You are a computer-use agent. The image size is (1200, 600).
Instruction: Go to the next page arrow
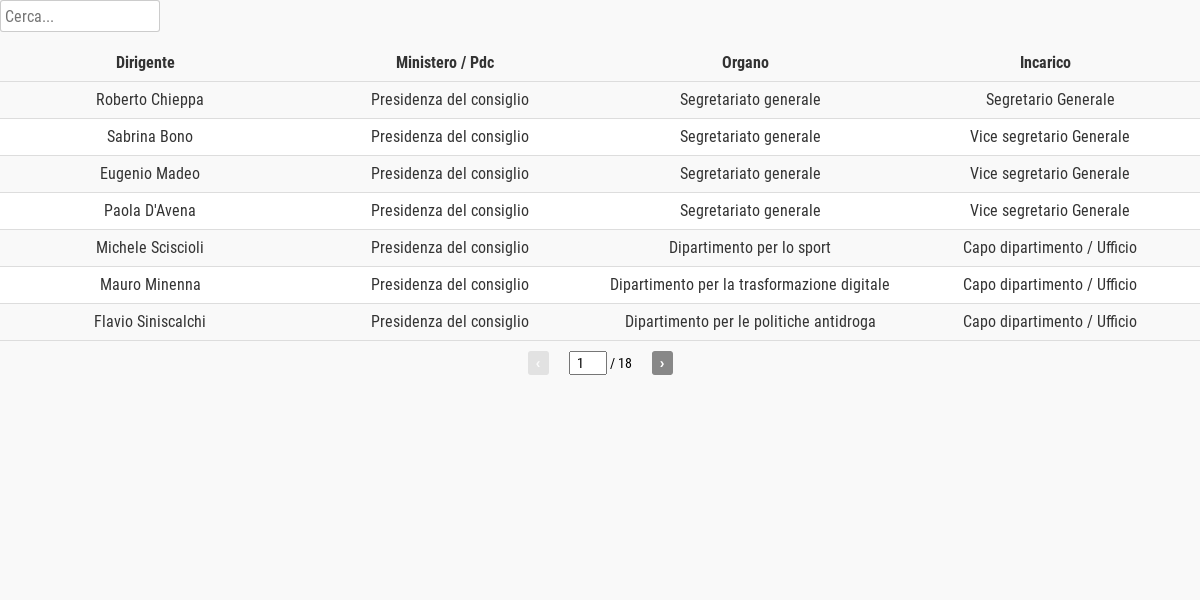coord(662,363)
